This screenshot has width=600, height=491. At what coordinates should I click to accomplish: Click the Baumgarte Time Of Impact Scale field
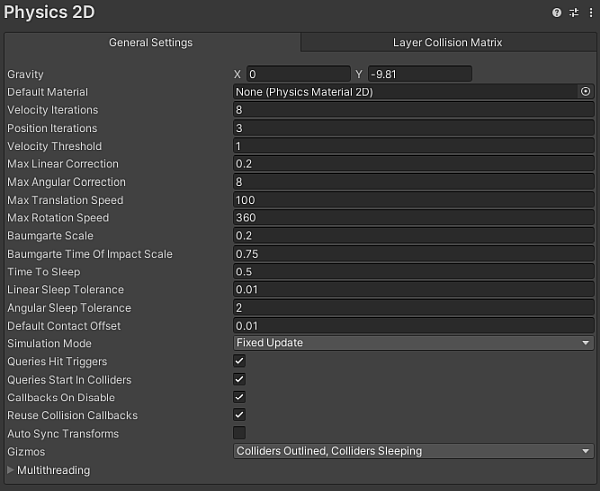tap(413, 254)
